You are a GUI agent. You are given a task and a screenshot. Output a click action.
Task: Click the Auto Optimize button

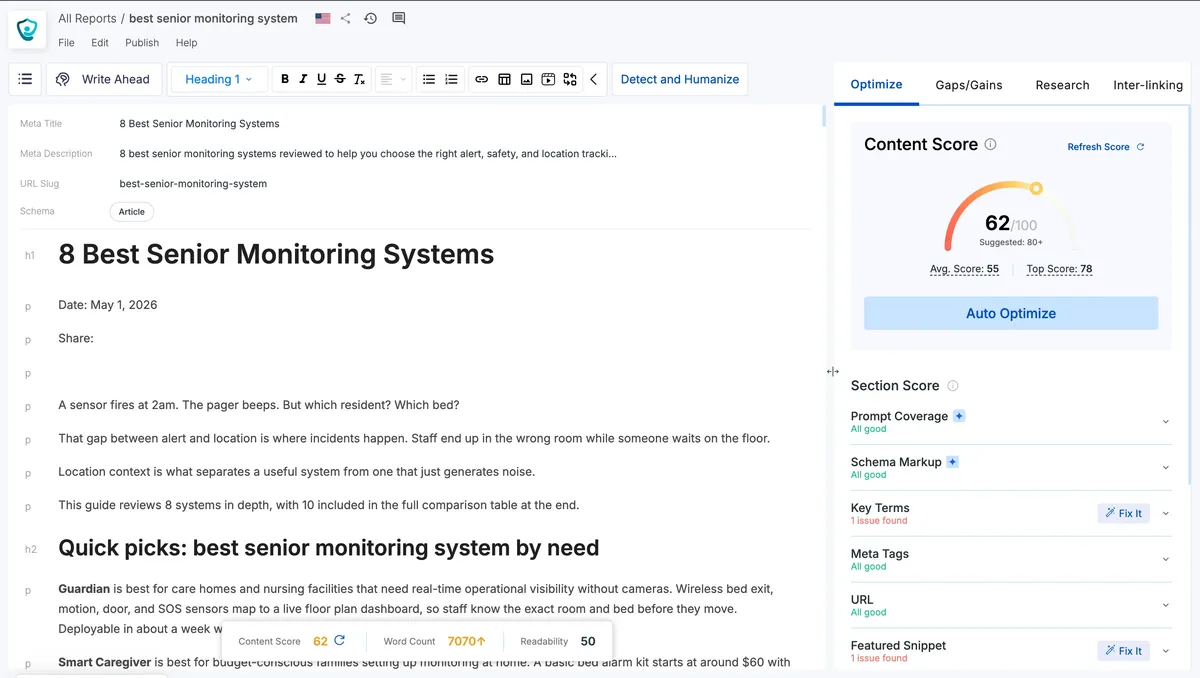1011,313
